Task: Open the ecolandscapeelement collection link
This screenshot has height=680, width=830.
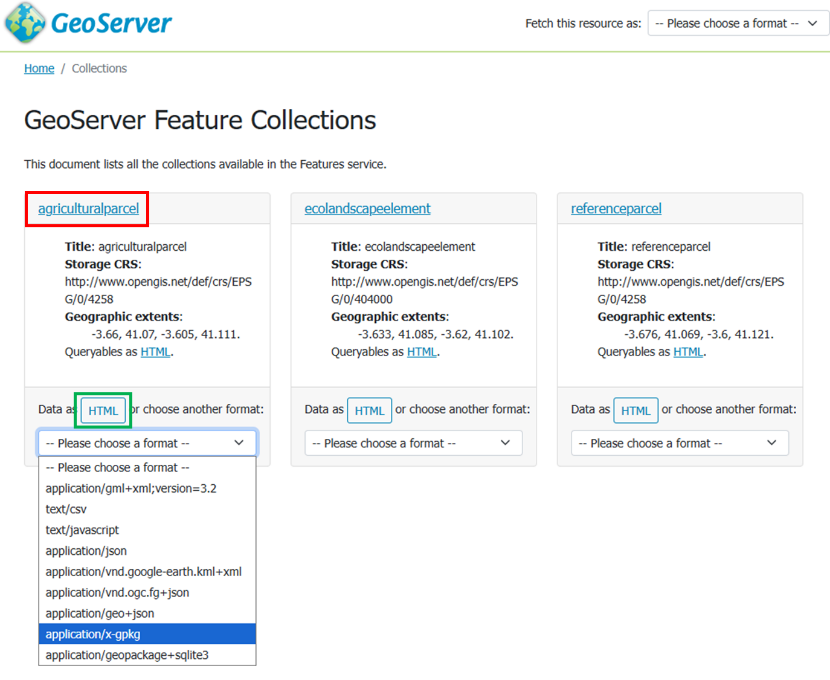Action: pos(367,209)
